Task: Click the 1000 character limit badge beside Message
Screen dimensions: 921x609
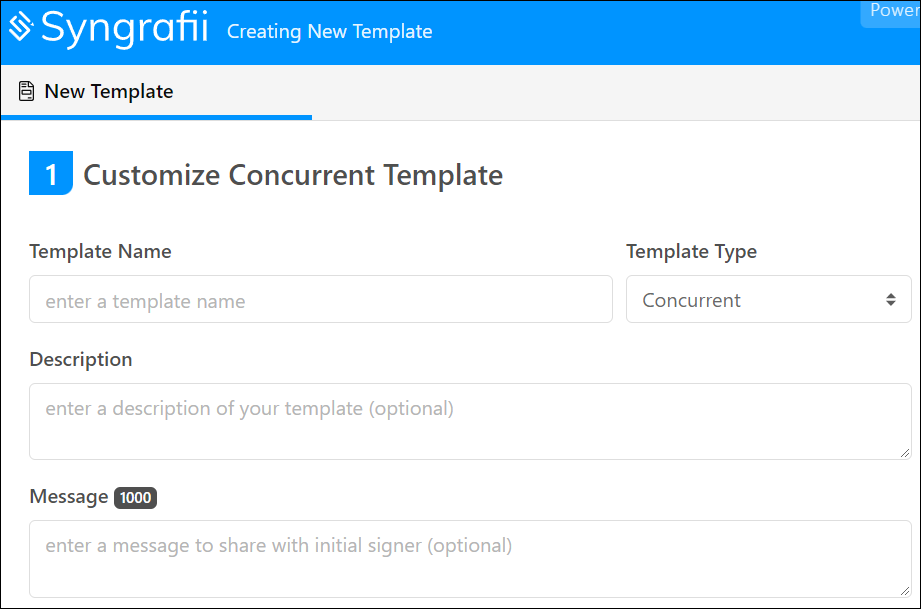Action: [135, 497]
